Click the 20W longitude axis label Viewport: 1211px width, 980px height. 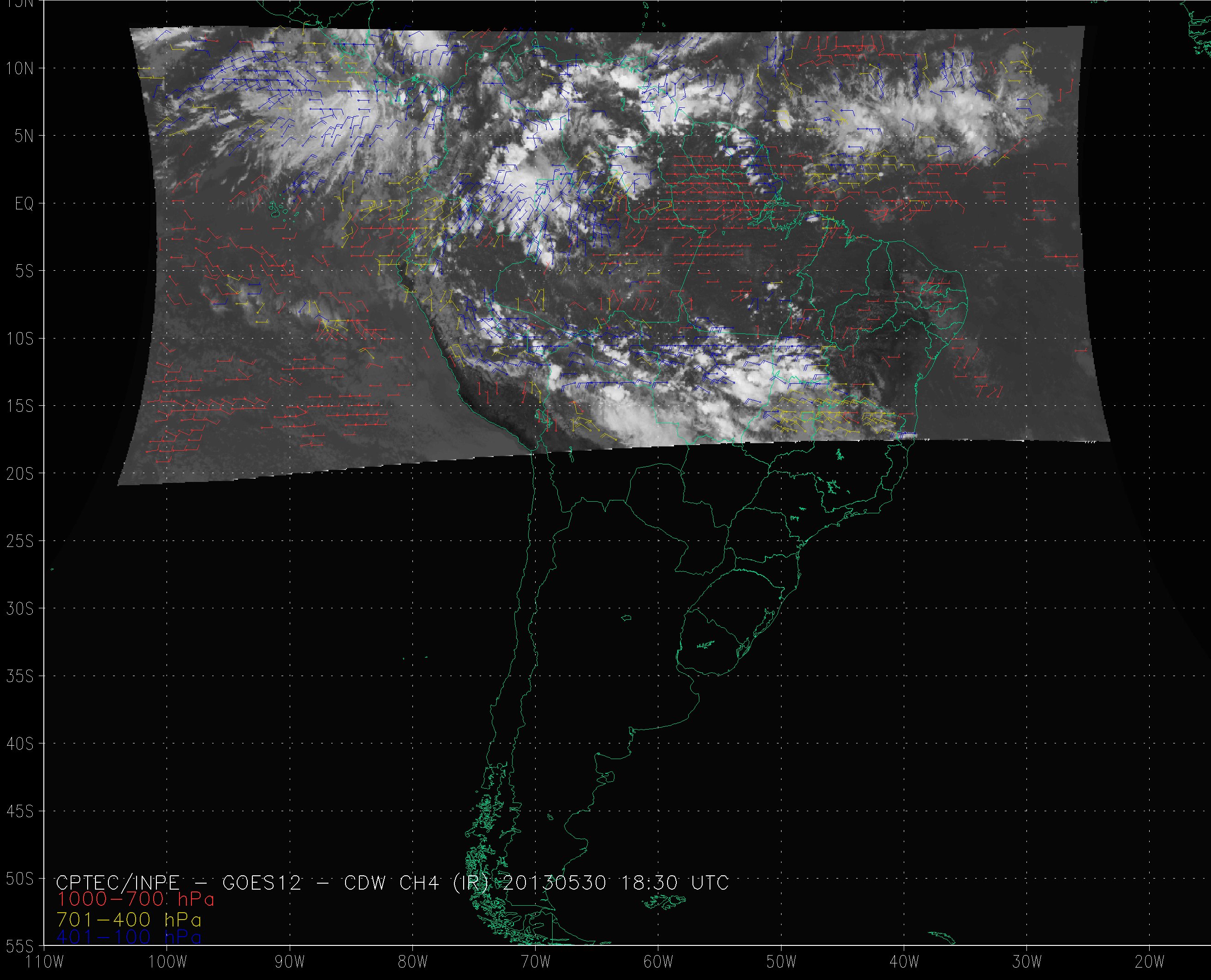tap(1150, 962)
